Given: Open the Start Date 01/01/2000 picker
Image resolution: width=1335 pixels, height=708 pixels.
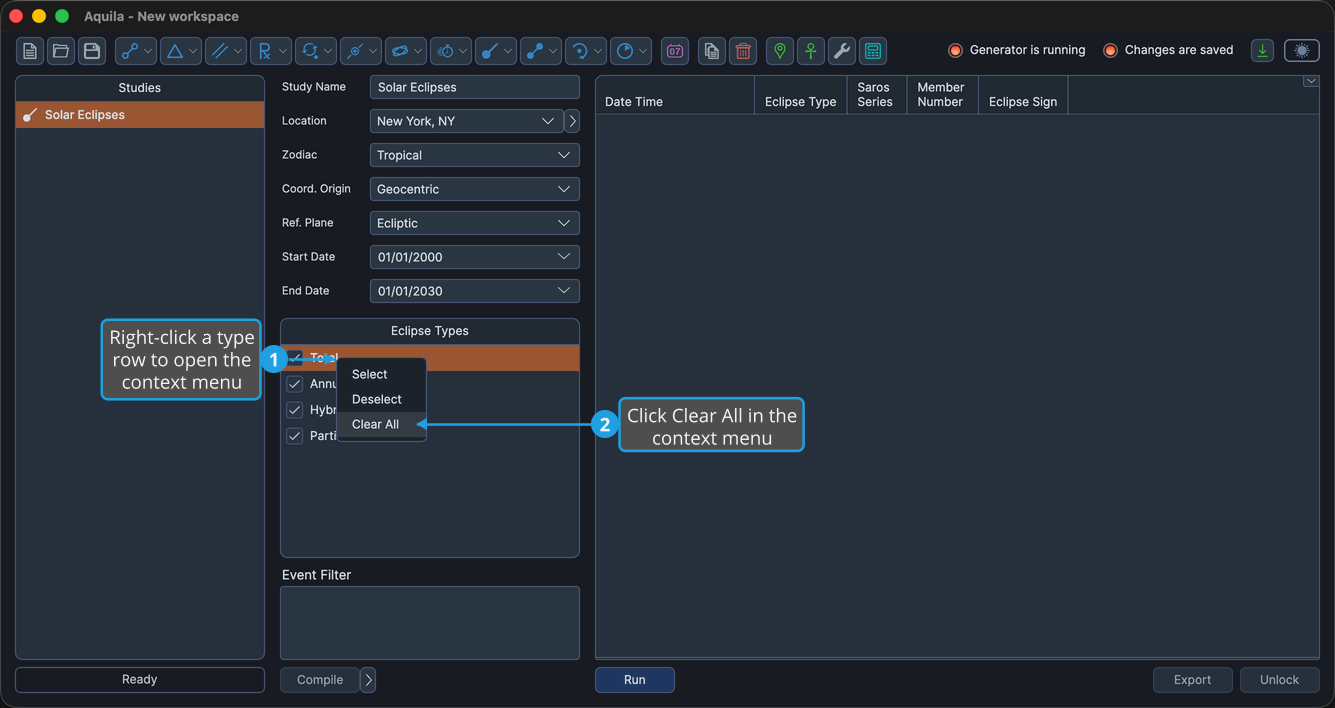Looking at the screenshot, I should (x=474, y=257).
